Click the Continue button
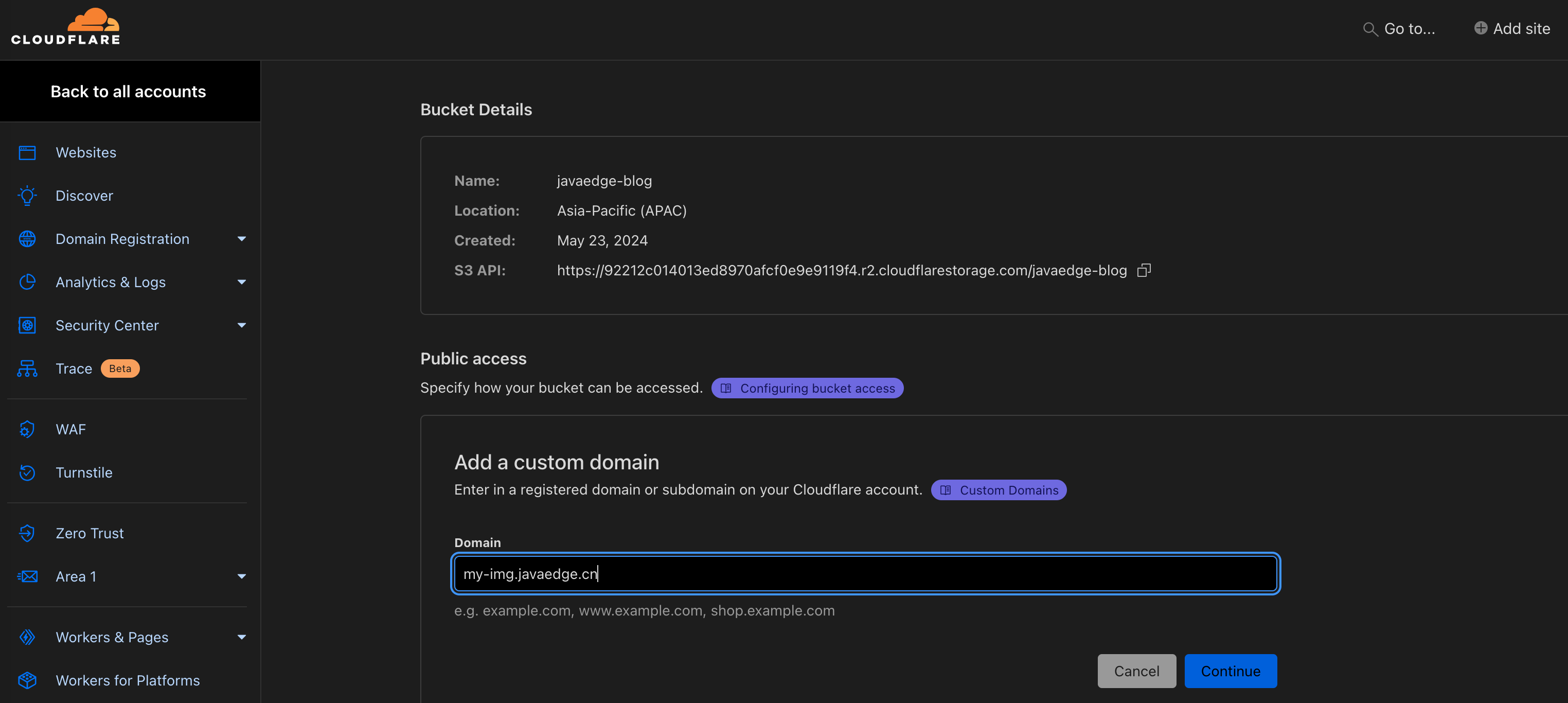Image resolution: width=1568 pixels, height=703 pixels. pos(1230,671)
